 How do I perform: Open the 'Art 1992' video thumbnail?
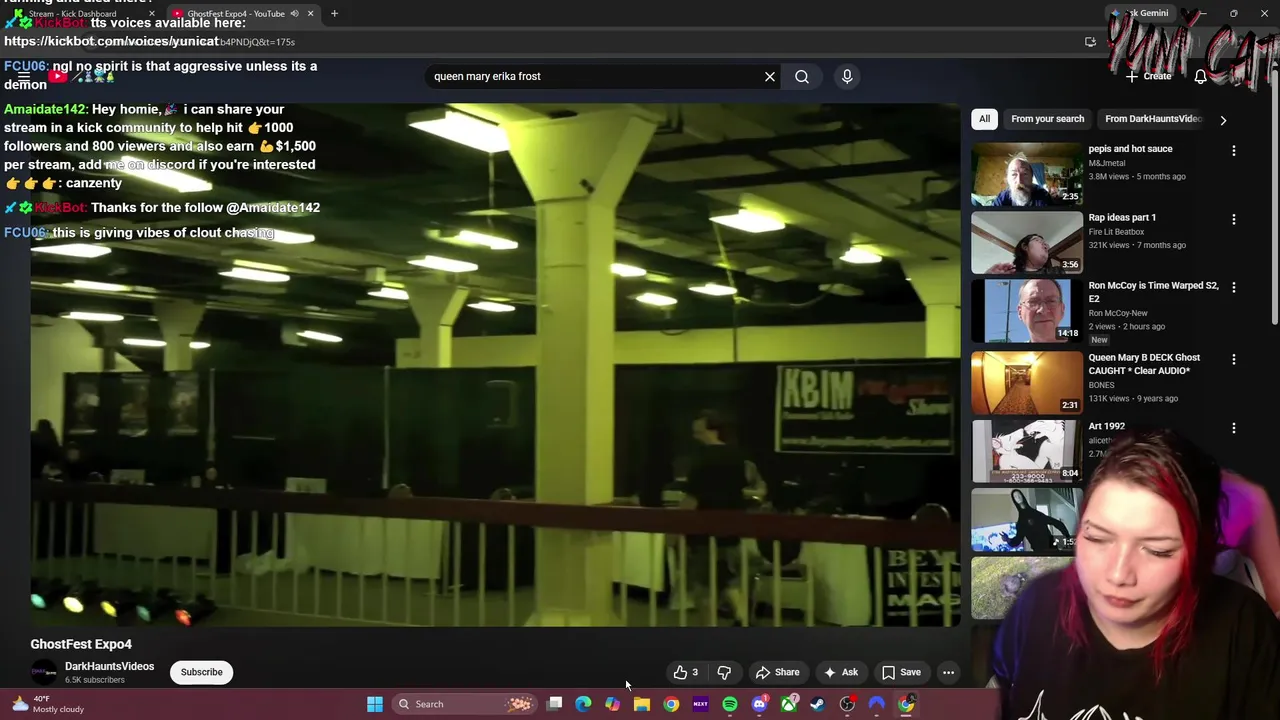1027,450
